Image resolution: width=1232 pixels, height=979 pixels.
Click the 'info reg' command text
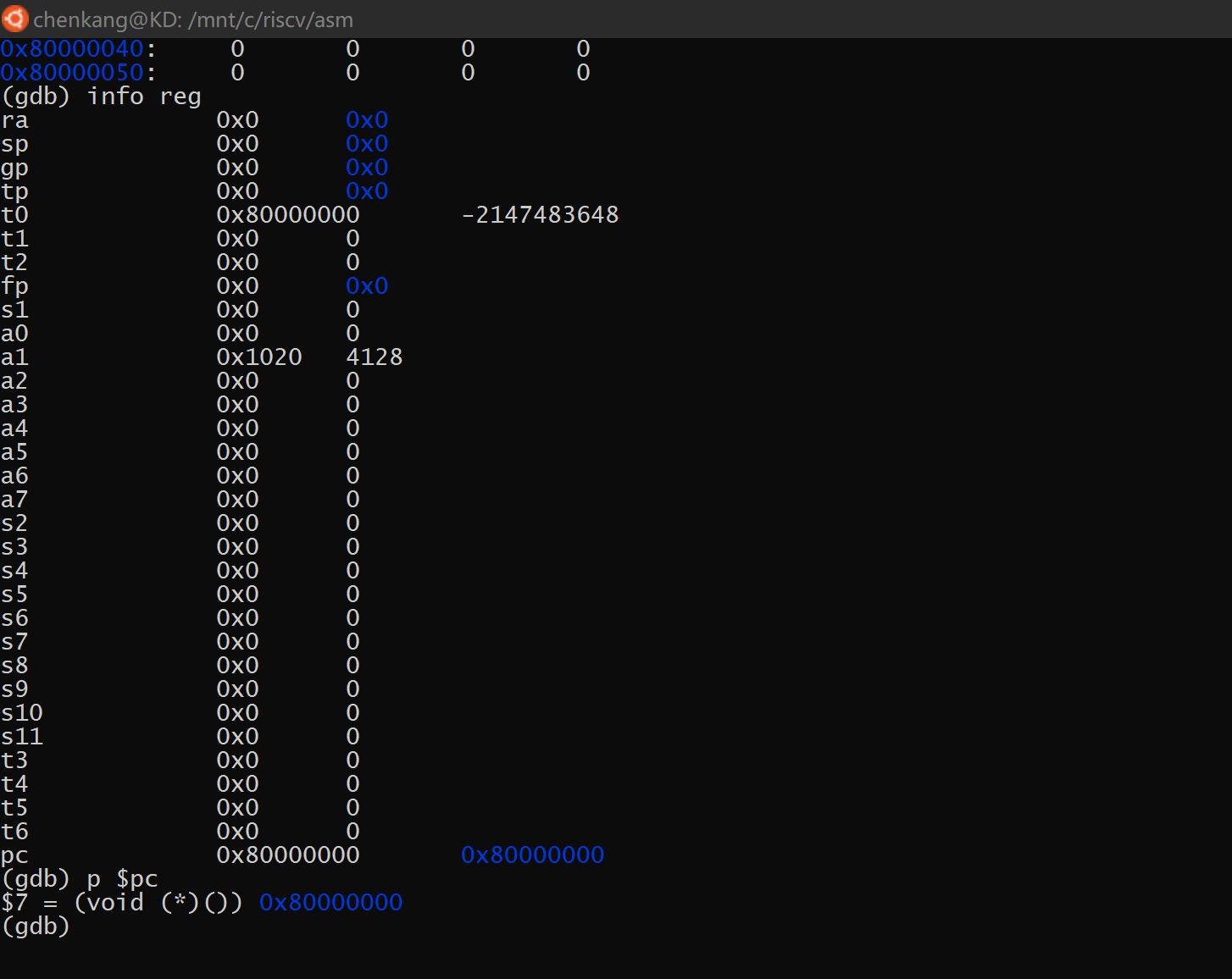click(x=144, y=97)
